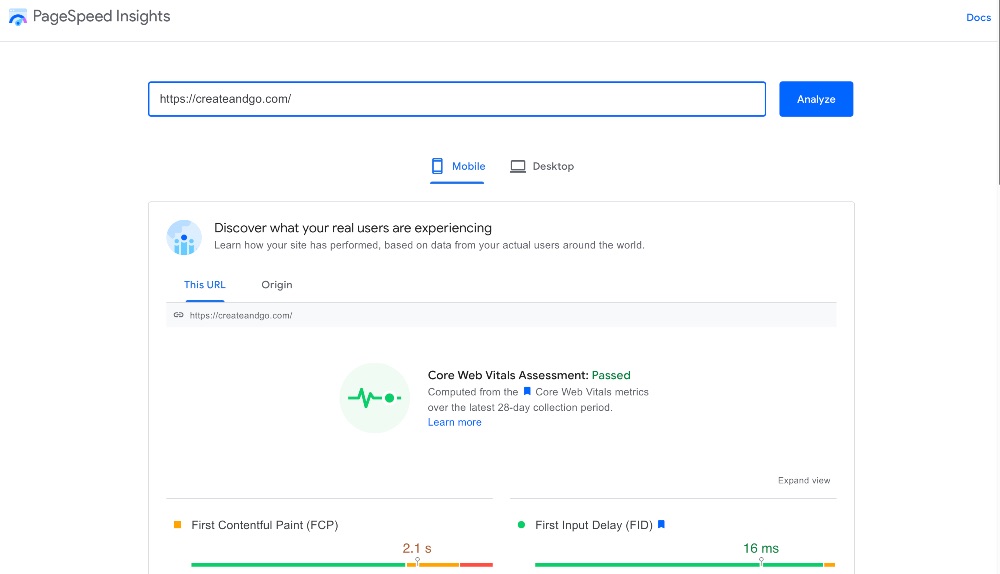Viewport: 1000px width, 574px height.
Task: Click the green circle FID status indicator
Action: (522, 524)
